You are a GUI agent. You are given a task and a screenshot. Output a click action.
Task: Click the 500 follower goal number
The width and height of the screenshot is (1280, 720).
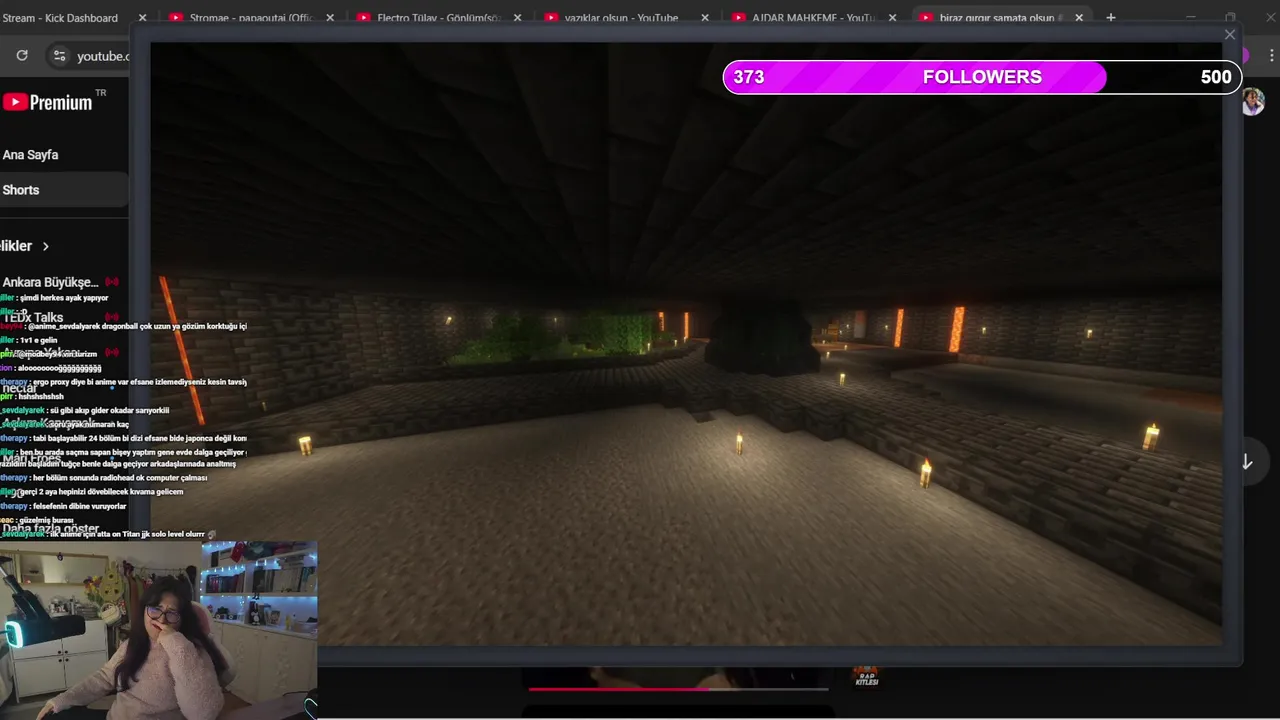1216,77
